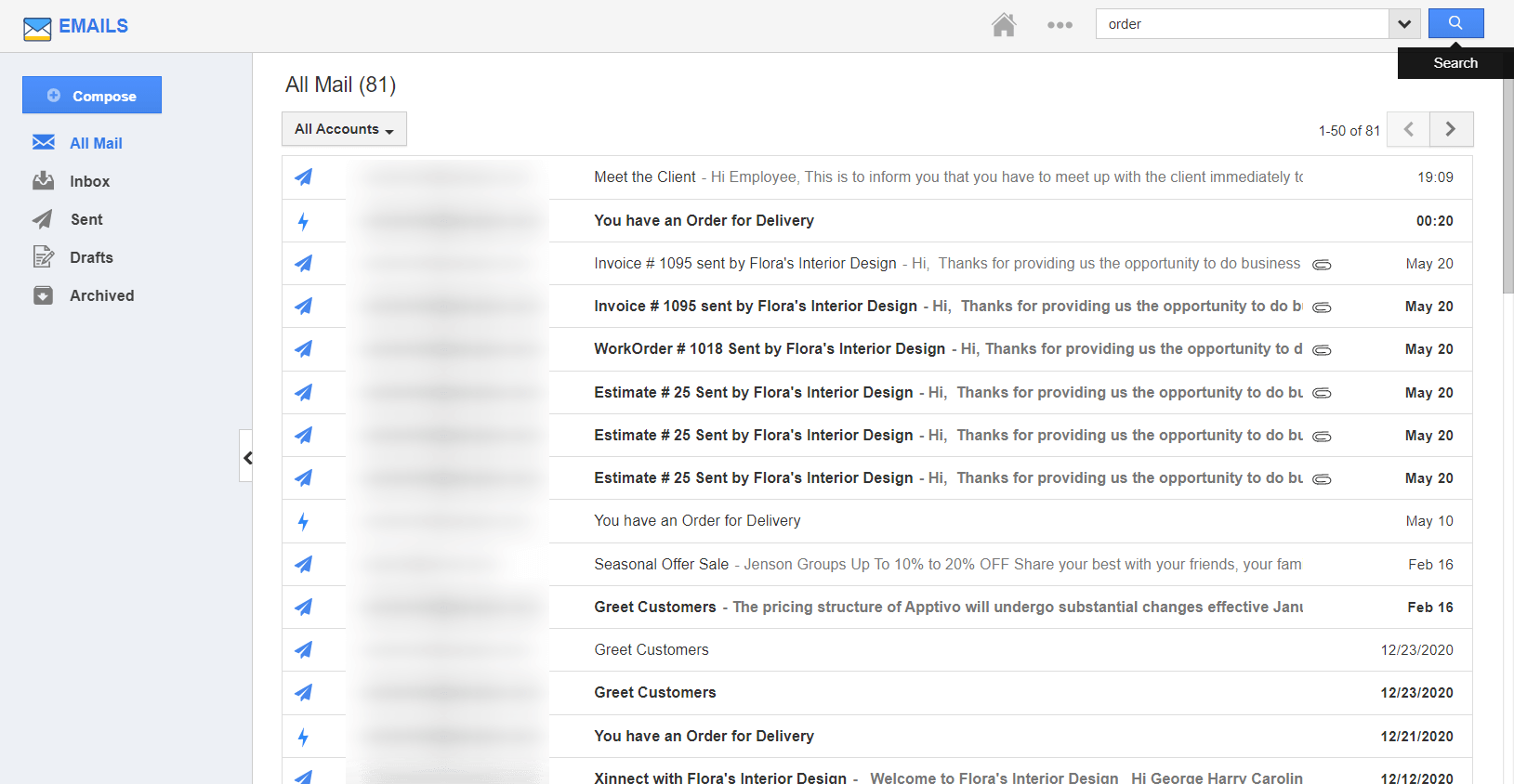Click the '1-50 of 81' pagination text
The height and width of the screenshot is (784, 1514).
pyautogui.click(x=1349, y=130)
